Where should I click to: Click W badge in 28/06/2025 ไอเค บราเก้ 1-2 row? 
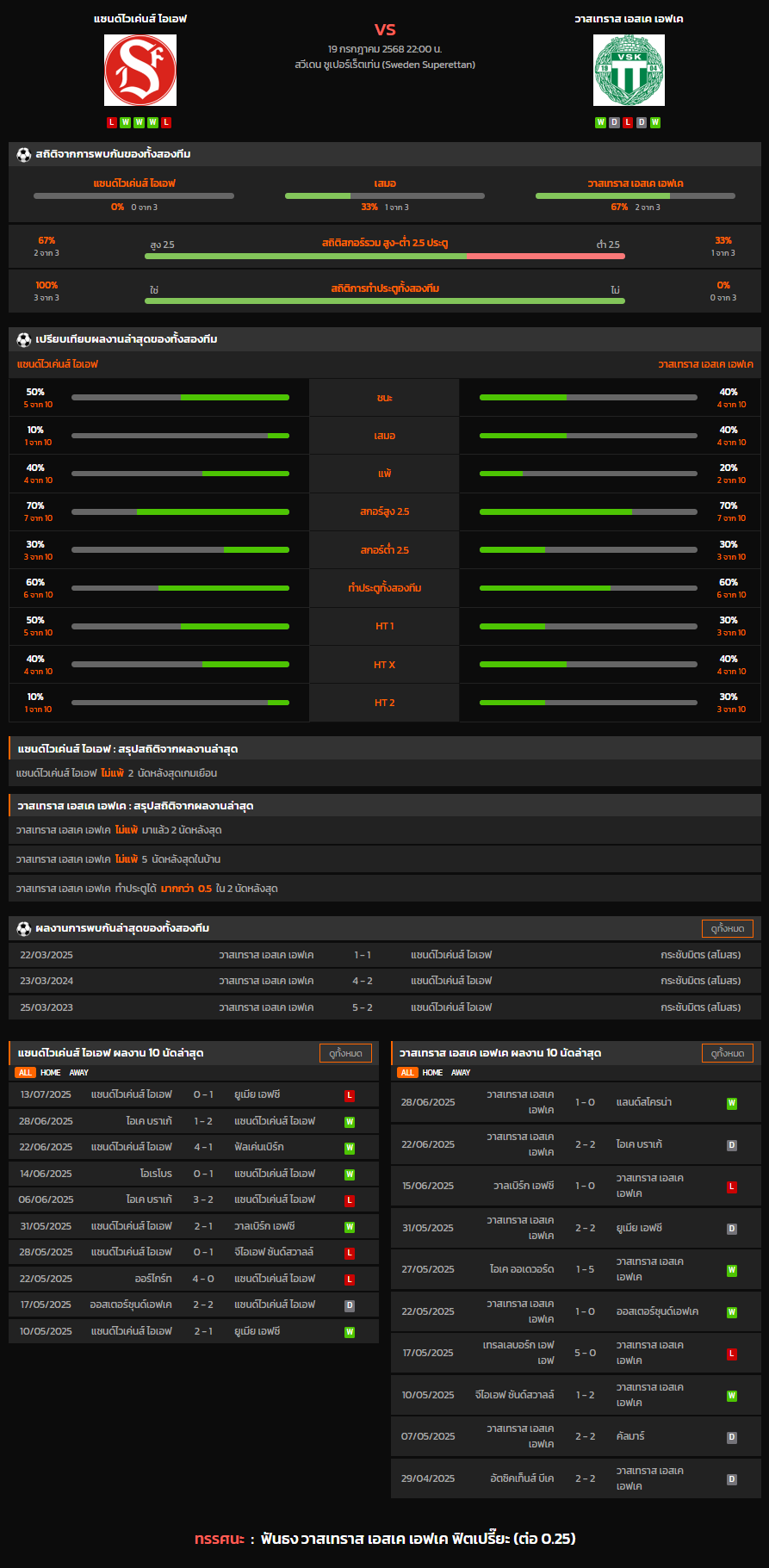tap(350, 1122)
